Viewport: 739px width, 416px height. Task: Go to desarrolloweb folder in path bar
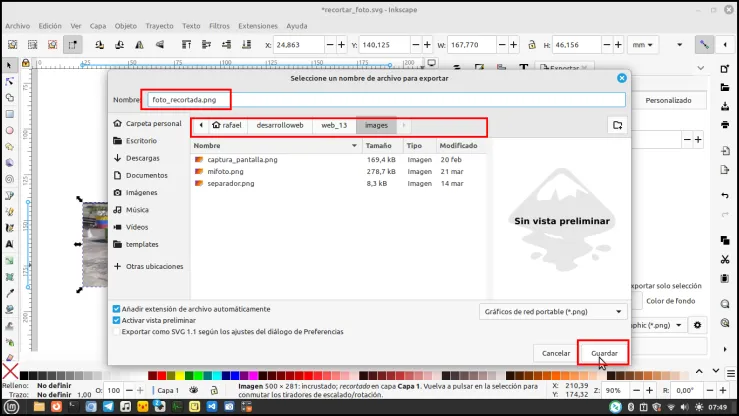pyautogui.click(x=280, y=125)
